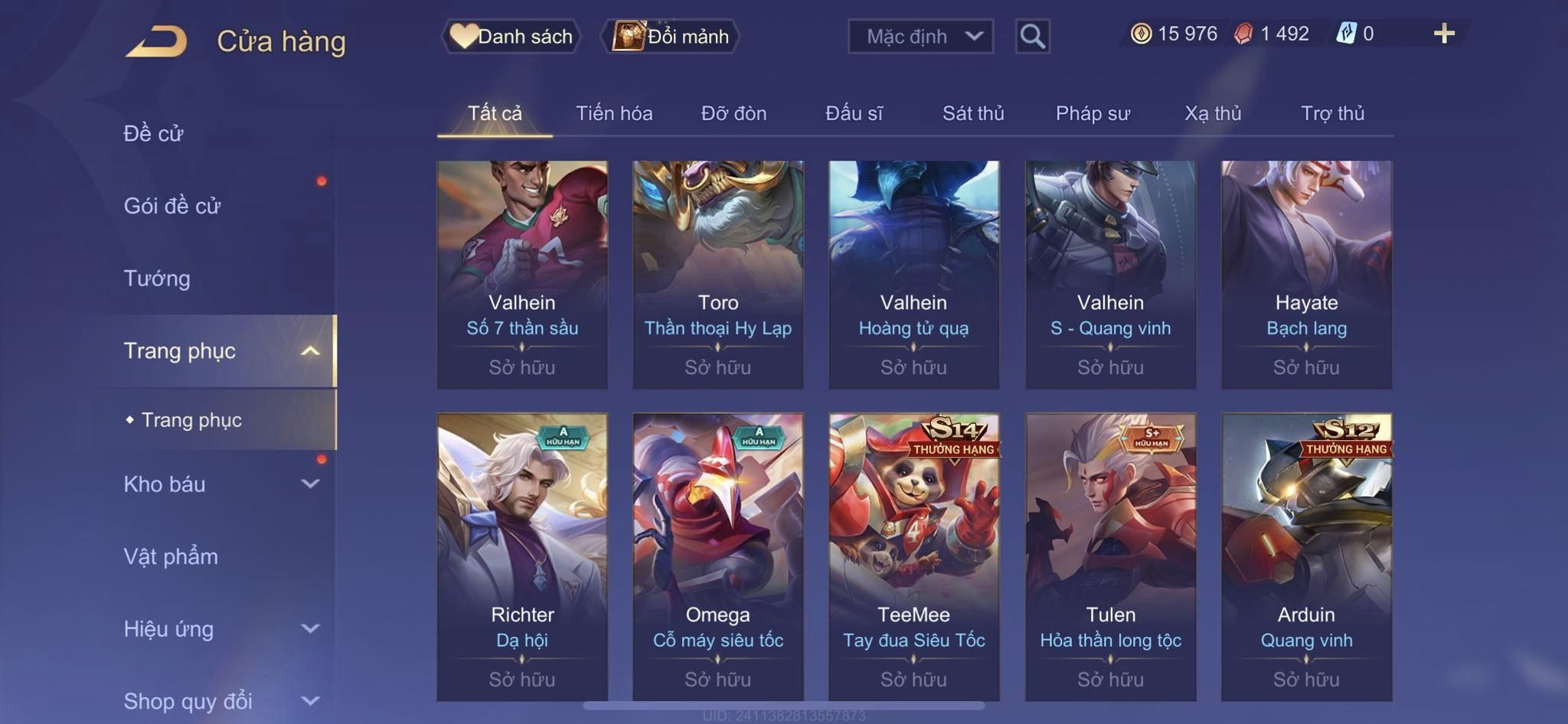Tap the plus icon to add currency
This screenshot has height=724, width=1568.
[1444, 34]
